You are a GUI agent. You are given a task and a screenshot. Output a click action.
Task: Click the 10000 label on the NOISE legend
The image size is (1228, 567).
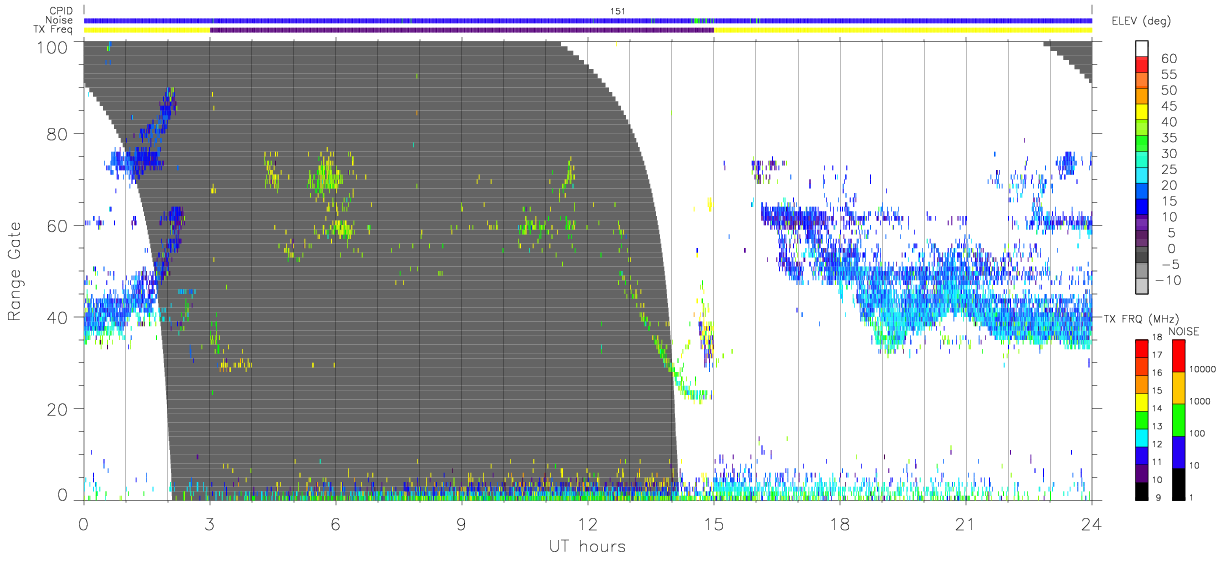[x=1201, y=369]
